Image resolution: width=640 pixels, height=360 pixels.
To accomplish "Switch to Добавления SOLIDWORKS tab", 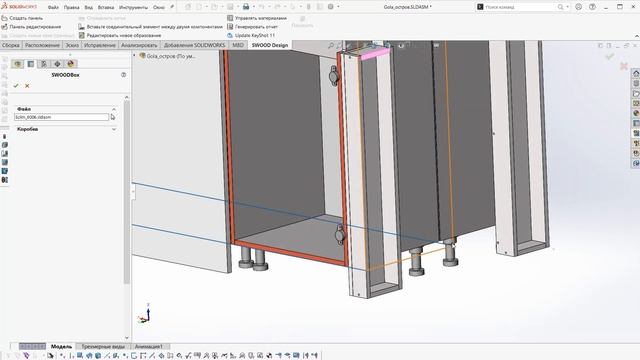I will pyautogui.click(x=194, y=45).
